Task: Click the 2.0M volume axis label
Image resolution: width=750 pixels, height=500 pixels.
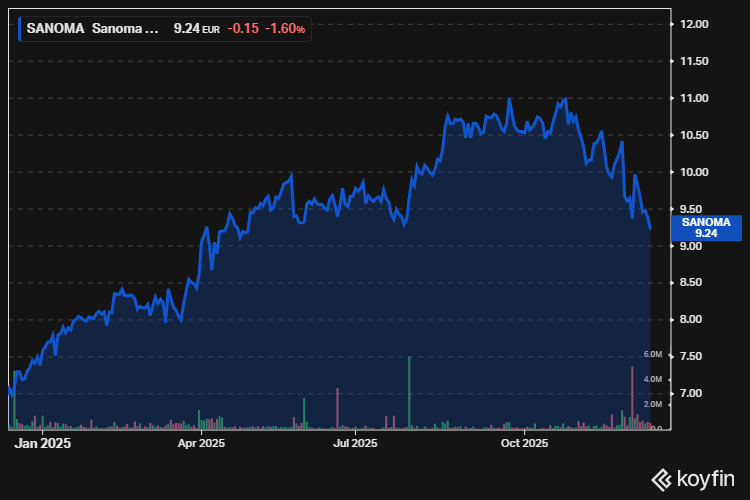Action: click(x=653, y=404)
